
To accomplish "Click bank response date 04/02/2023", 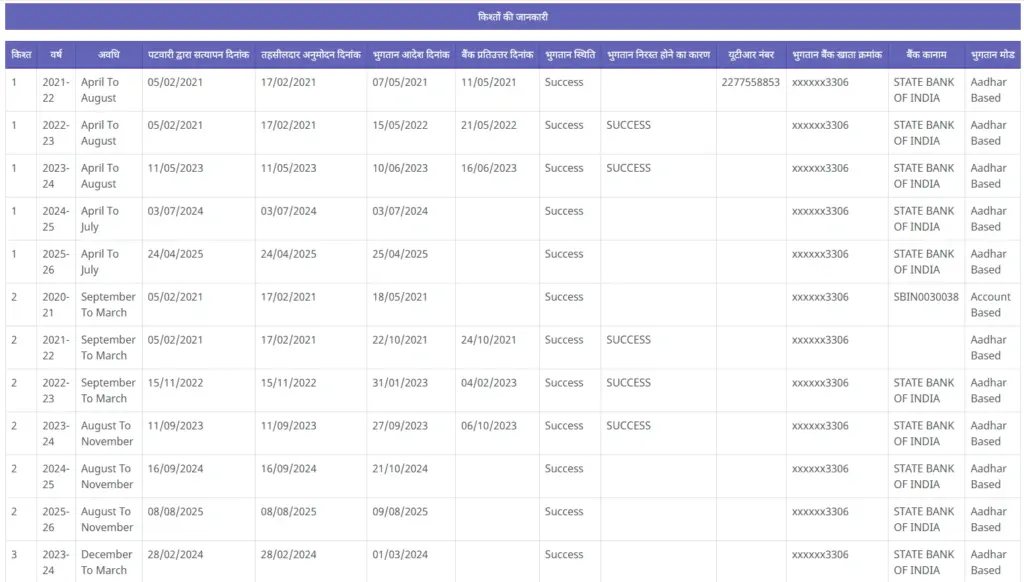I will tap(488, 383).
